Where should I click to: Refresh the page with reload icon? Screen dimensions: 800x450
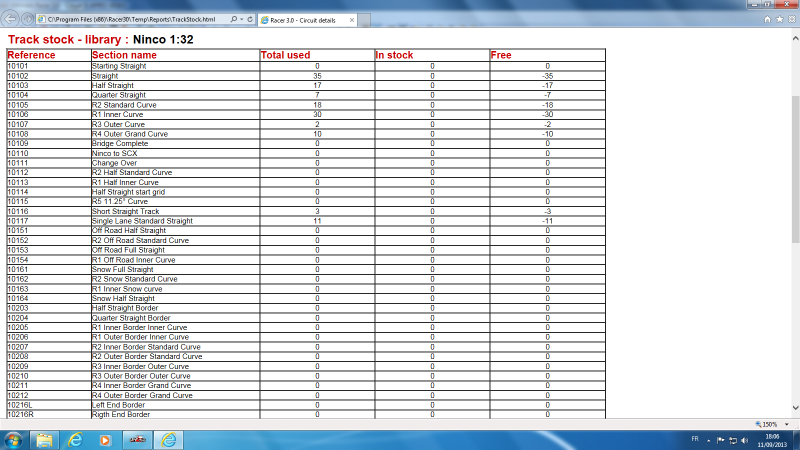click(249, 19)
